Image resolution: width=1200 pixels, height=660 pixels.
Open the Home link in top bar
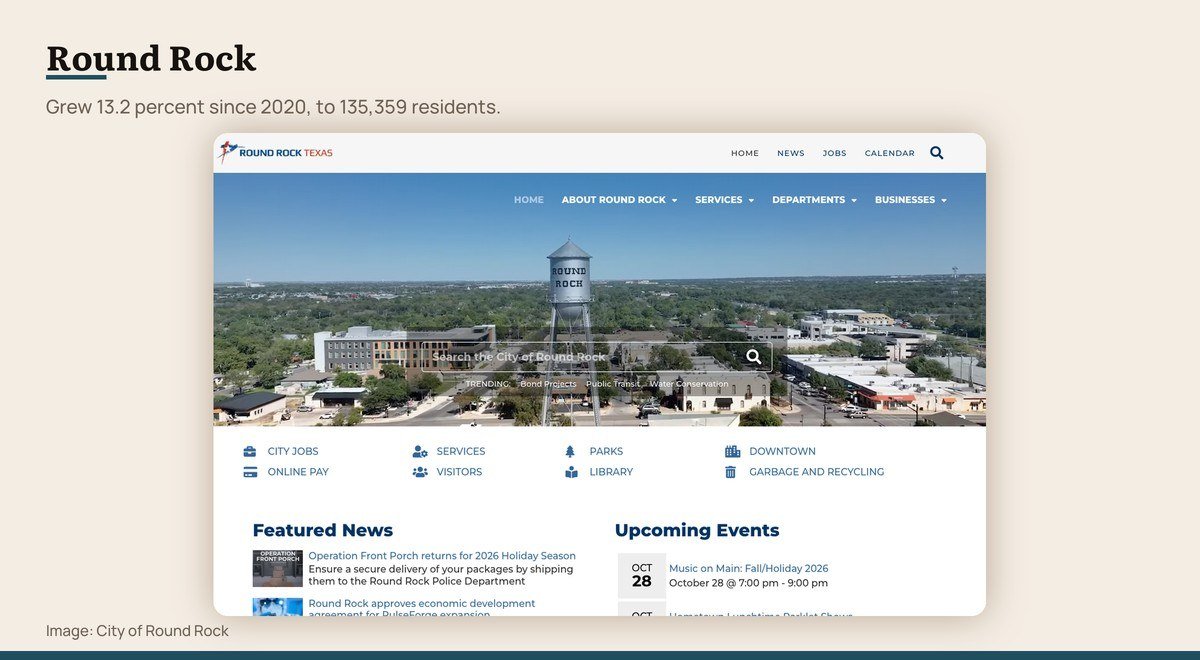(745, 153)
